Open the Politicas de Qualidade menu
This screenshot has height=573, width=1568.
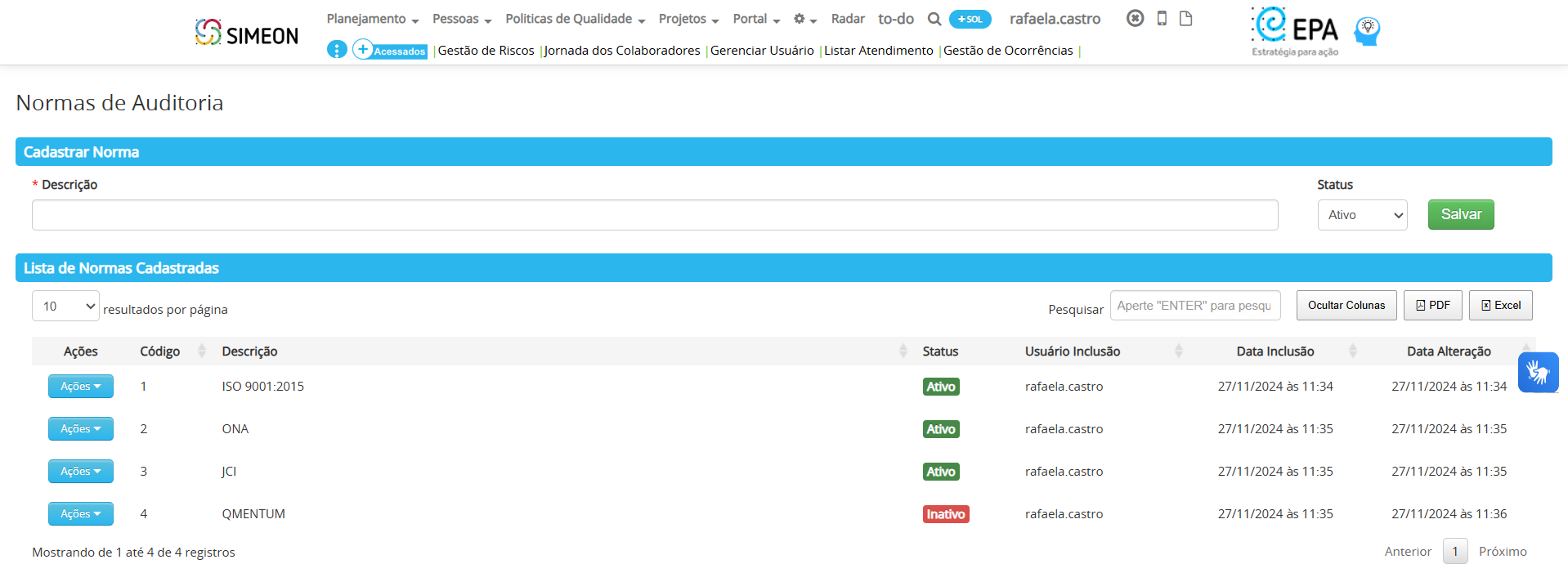coord(575,19)
